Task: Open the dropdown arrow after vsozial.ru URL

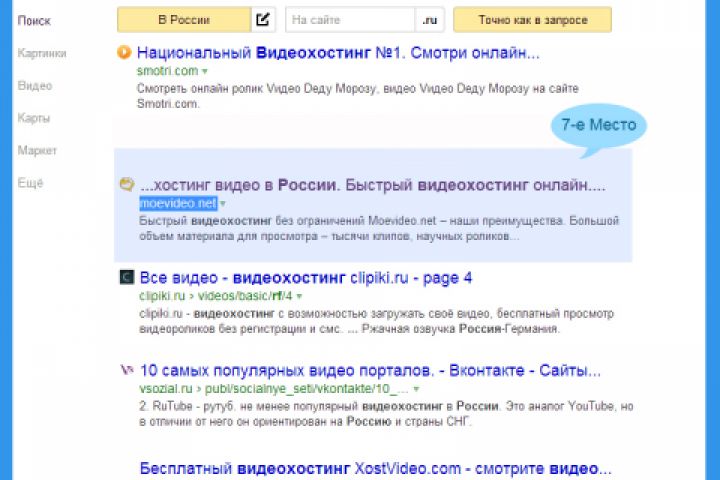Action: pyautogui.click(x=416, y=389)
